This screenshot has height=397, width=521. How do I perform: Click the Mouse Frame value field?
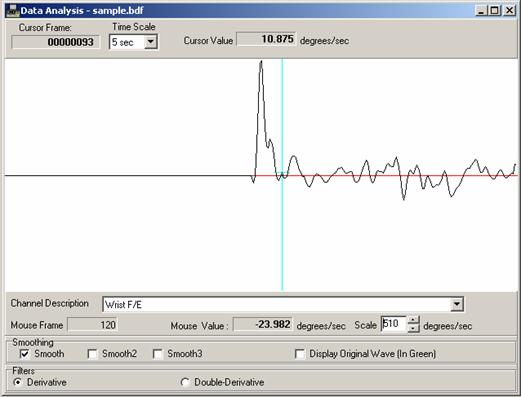tap(92, 325)
